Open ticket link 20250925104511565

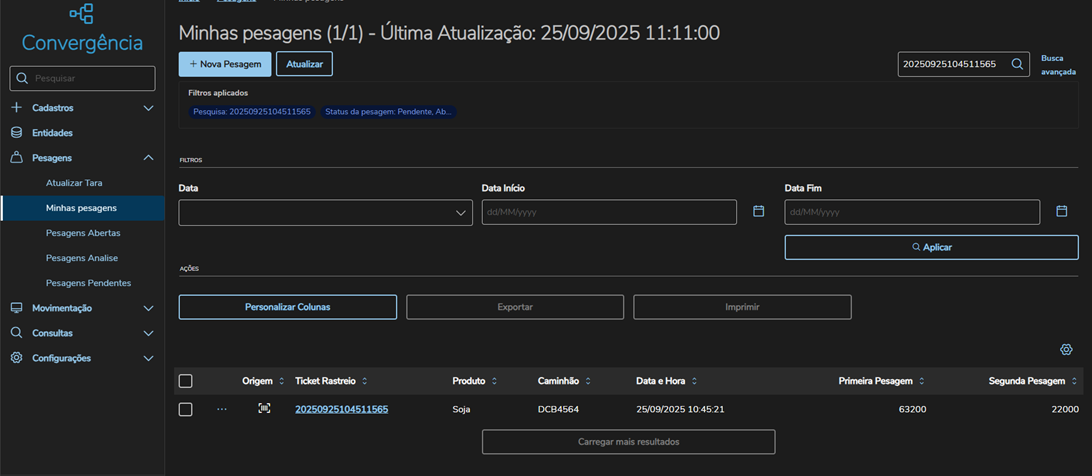point(341,409)
